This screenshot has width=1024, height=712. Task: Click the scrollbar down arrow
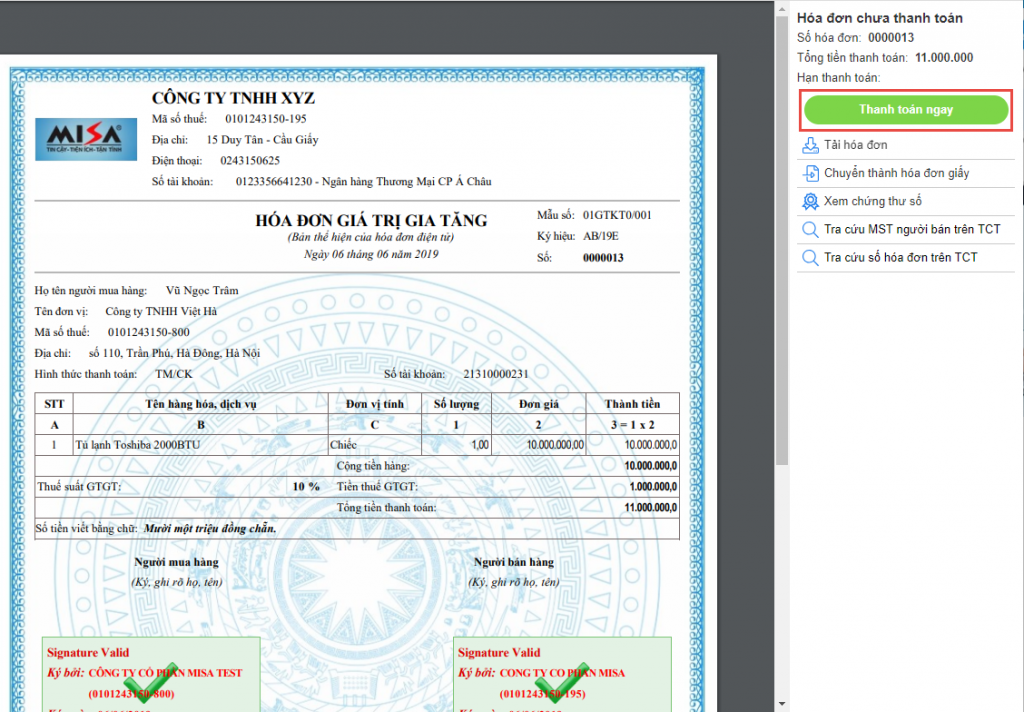click(x=782, y=704)
